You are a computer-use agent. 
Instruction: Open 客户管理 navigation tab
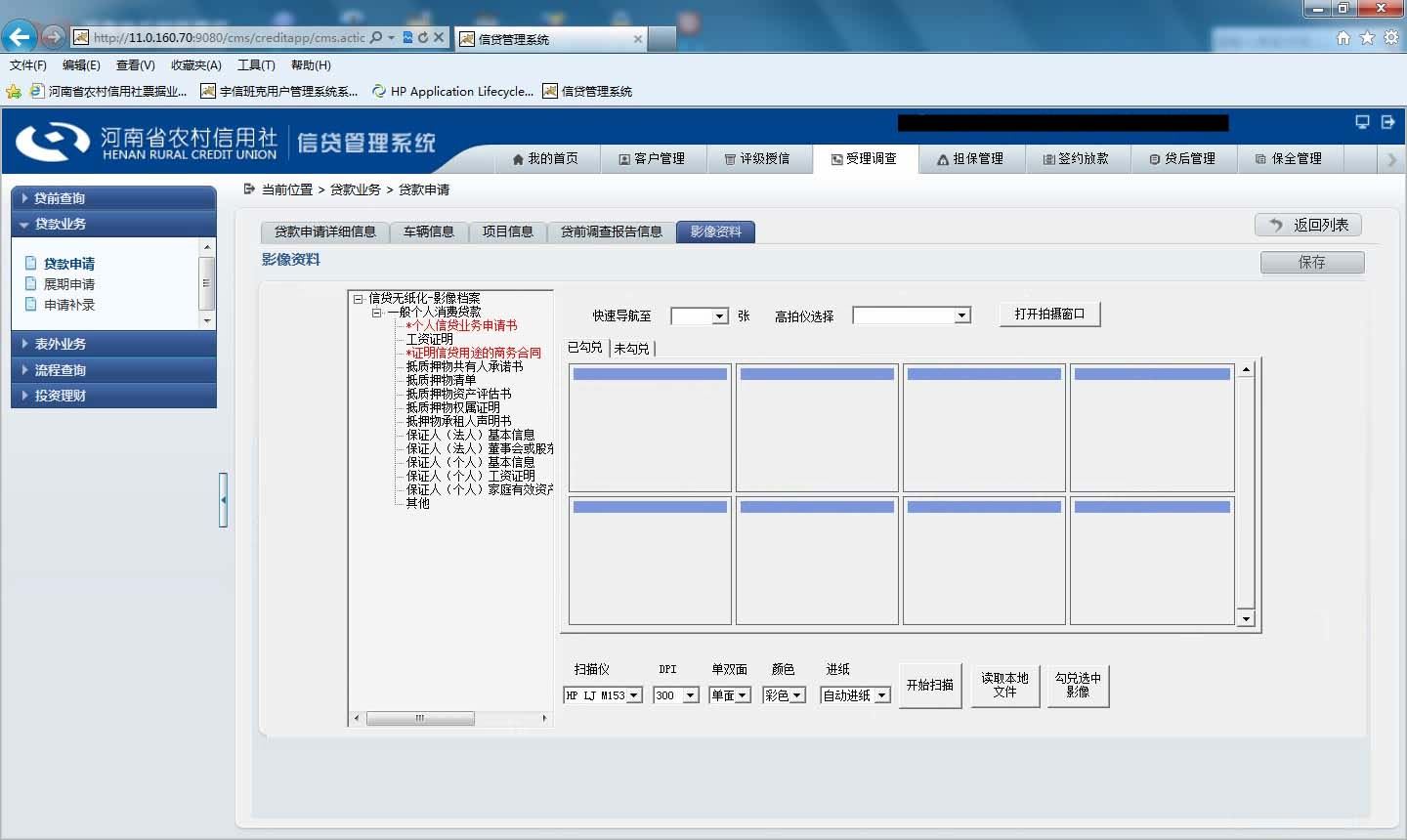click(652, 158)
